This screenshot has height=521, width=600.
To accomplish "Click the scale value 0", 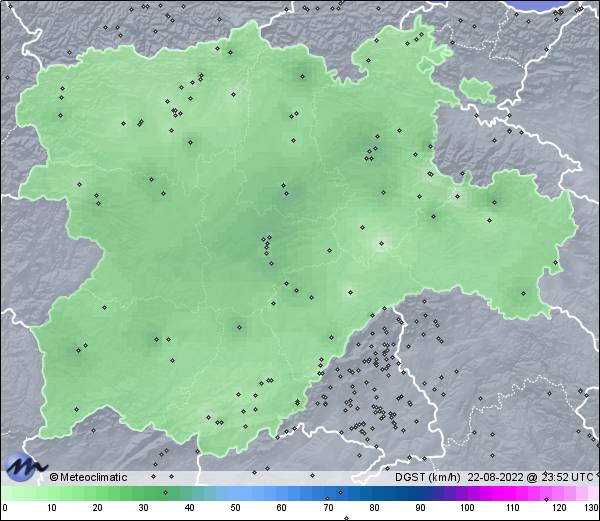I will (5, 508).
